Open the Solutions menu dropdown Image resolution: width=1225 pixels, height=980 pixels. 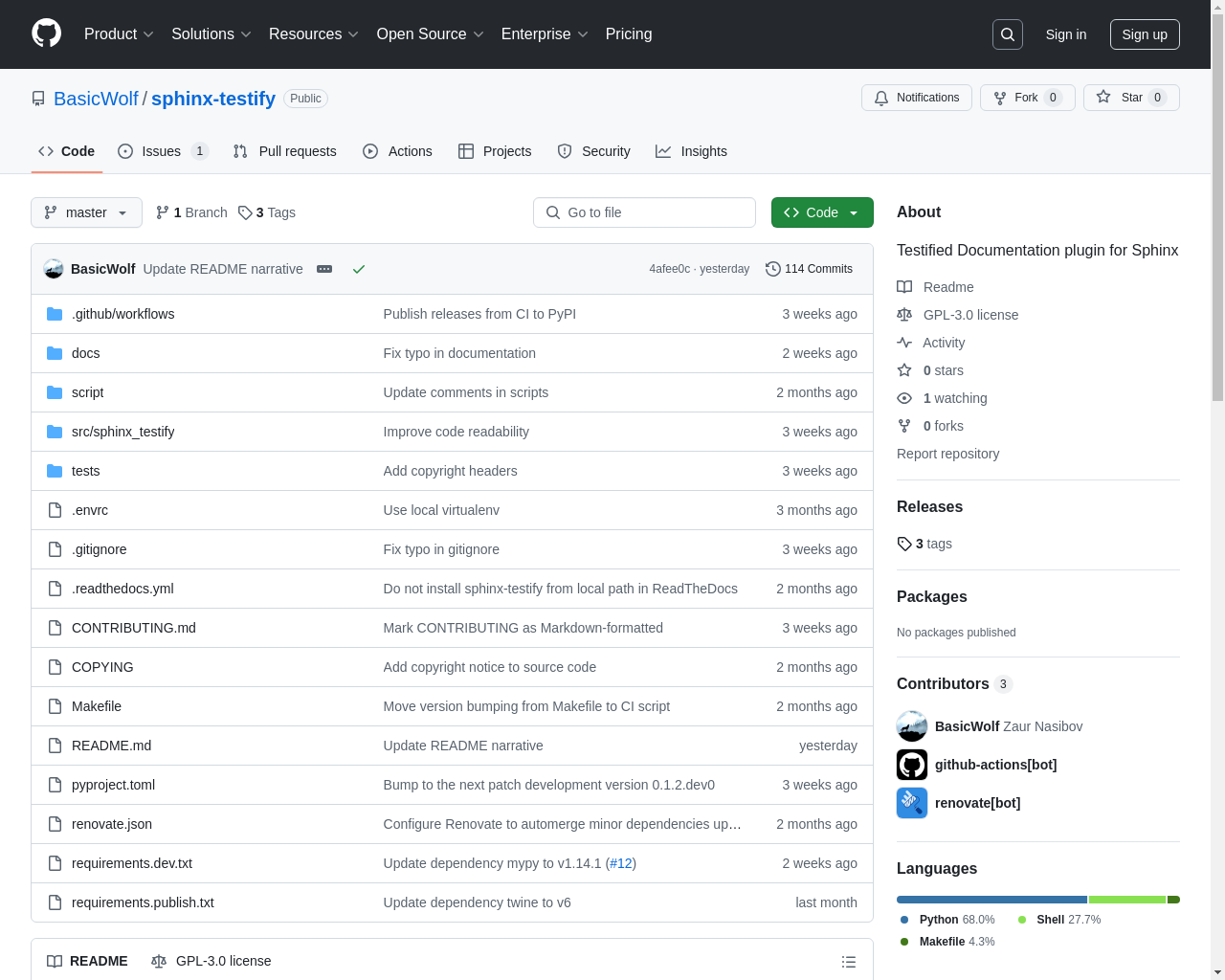(x=212, y=34)
